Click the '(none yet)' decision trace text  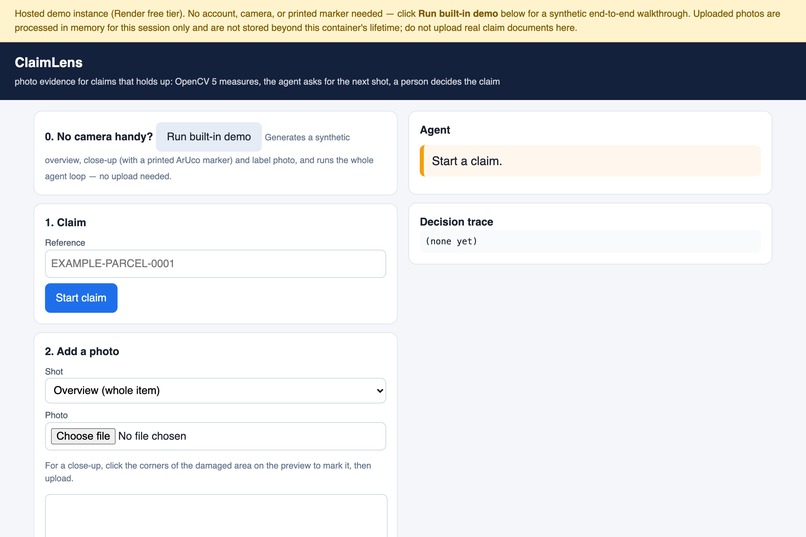(451, 241)
